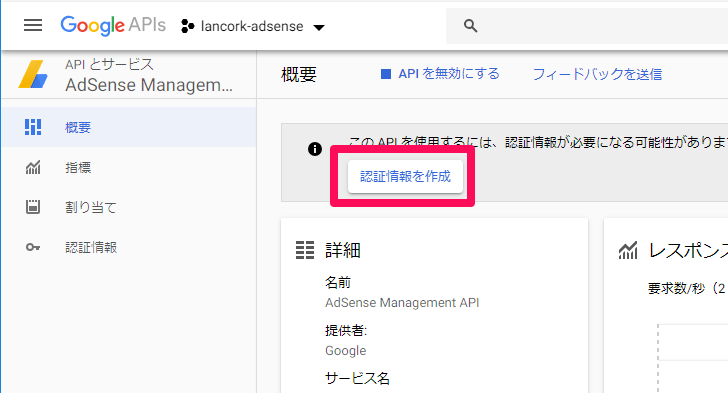This screenshot has width=728, height=393.
Task: Open the lancork-adsense project dropdown arrow
Action: [x=318, y=27]
